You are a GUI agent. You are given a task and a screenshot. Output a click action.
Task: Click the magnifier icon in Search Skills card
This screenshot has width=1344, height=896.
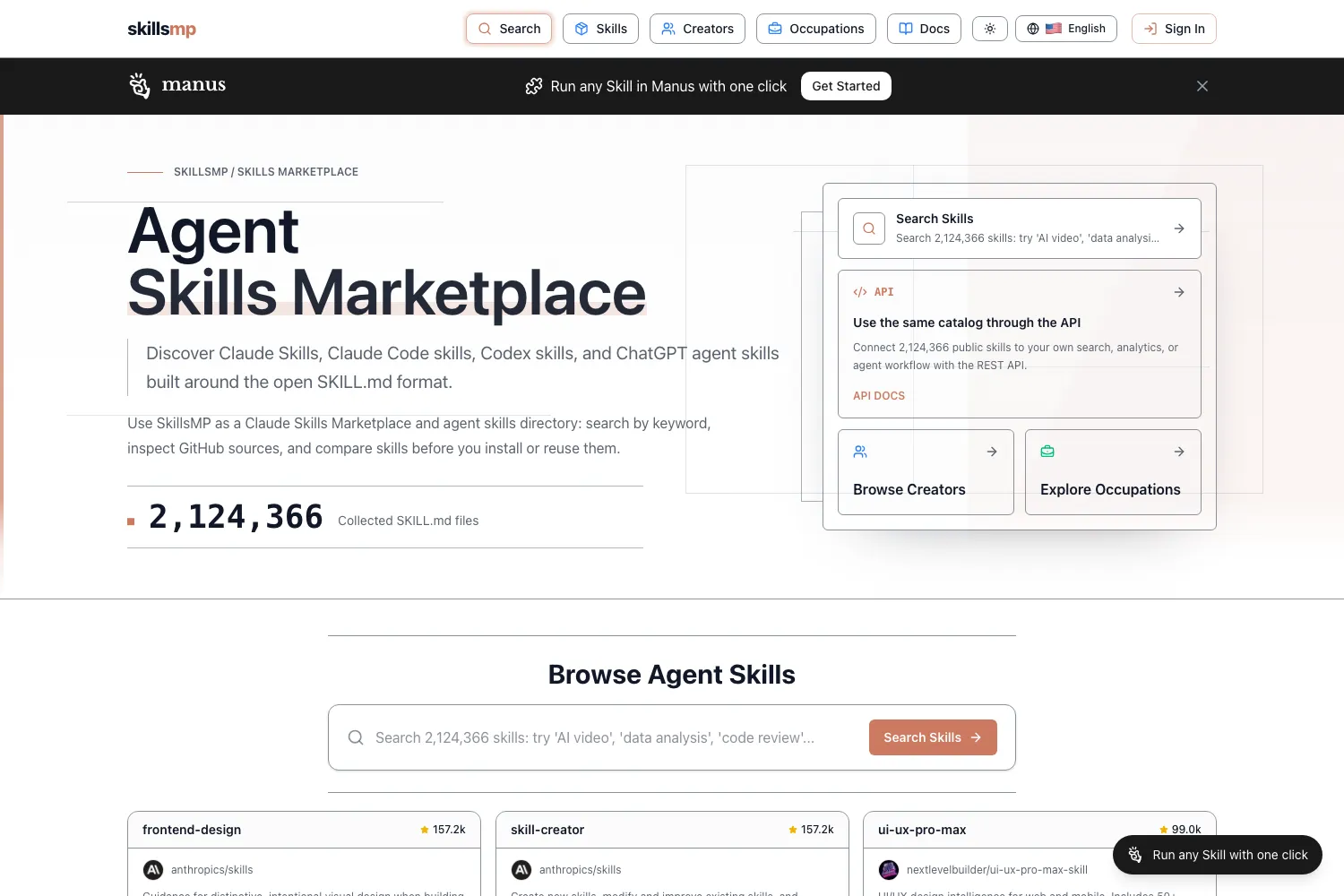coord(869,228)
